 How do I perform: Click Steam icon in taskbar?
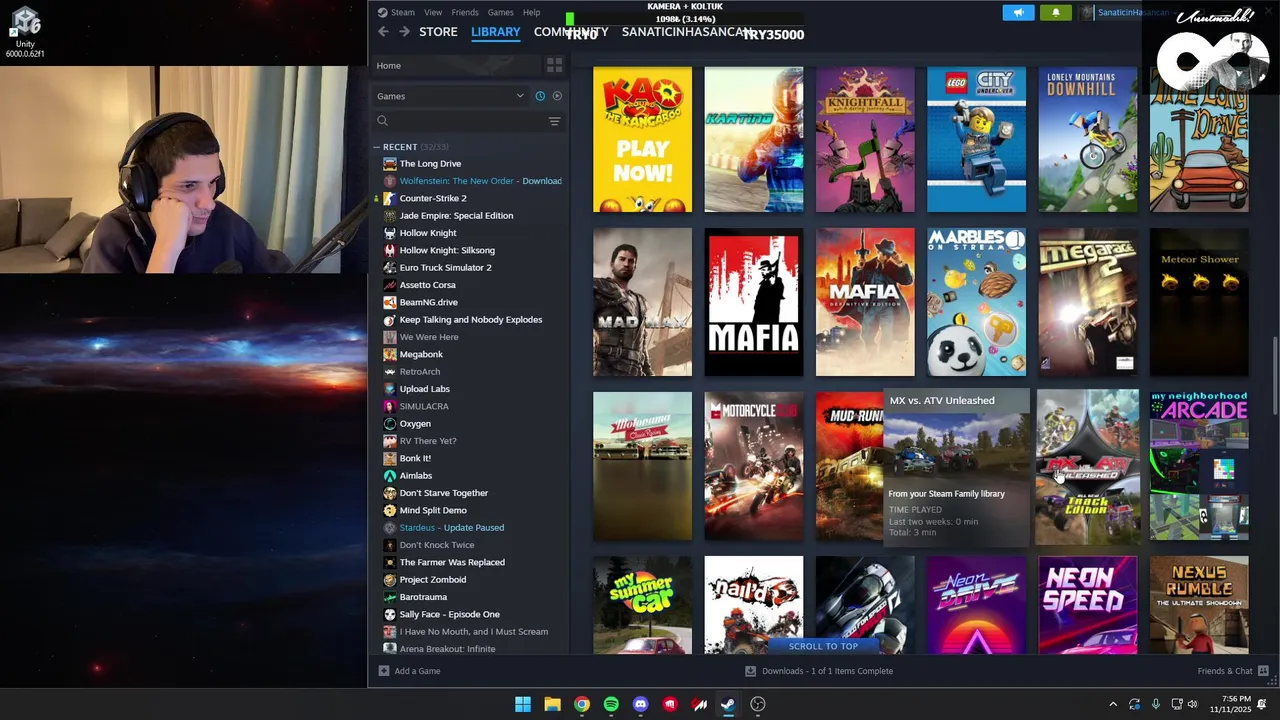728,704
